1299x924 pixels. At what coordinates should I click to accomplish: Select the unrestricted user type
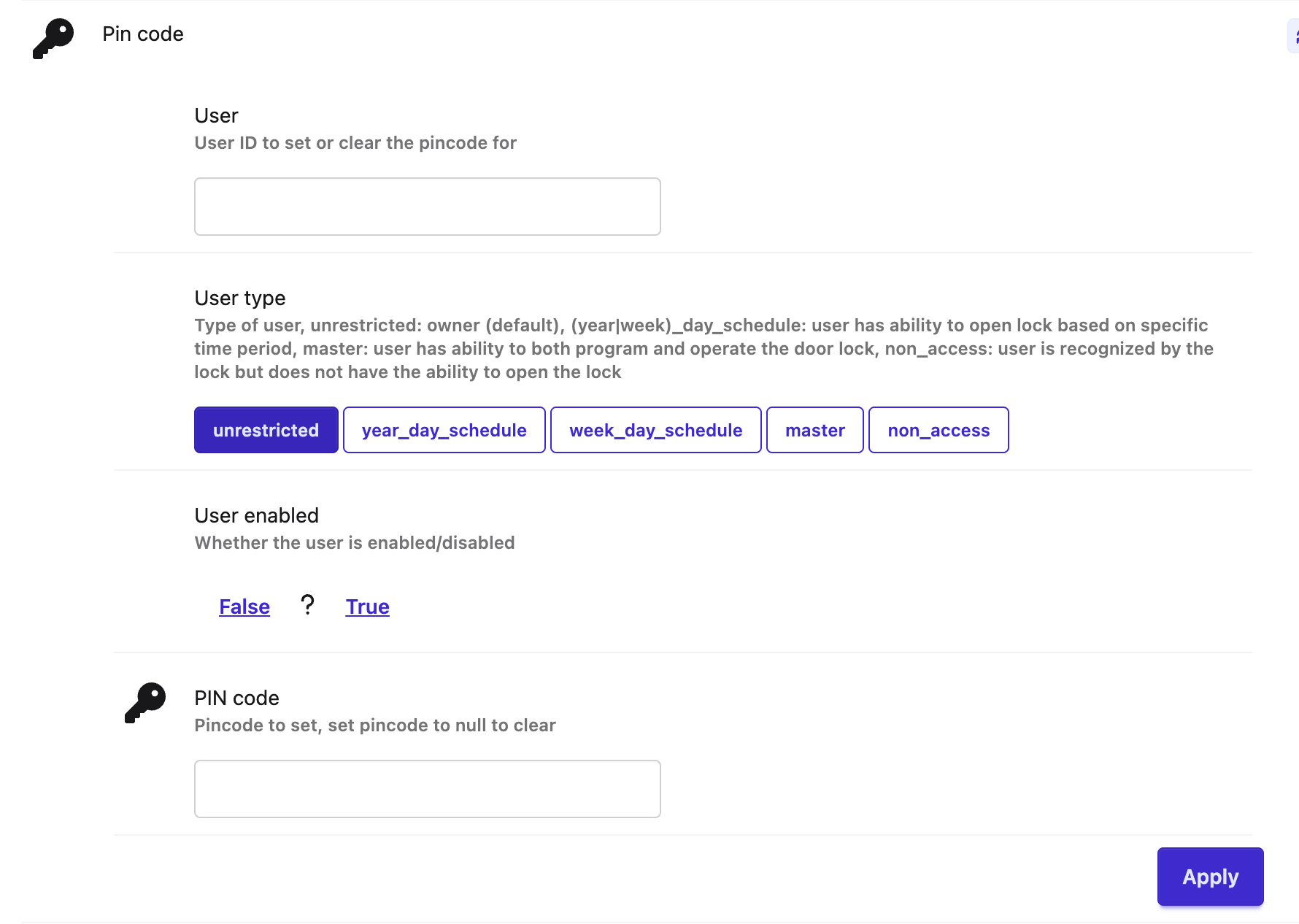pyautogui.click(x=266, y=430)
